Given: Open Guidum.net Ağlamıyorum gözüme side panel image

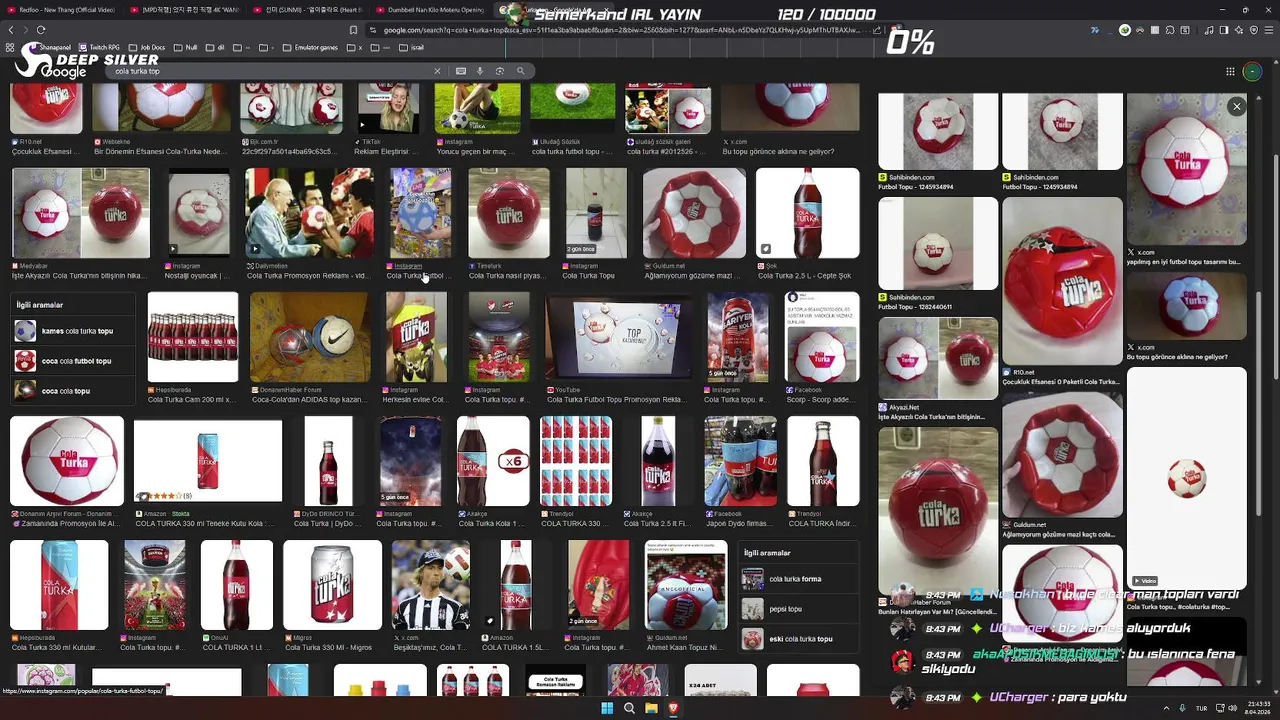Looking at the screenshot, I should point(1062,454).
